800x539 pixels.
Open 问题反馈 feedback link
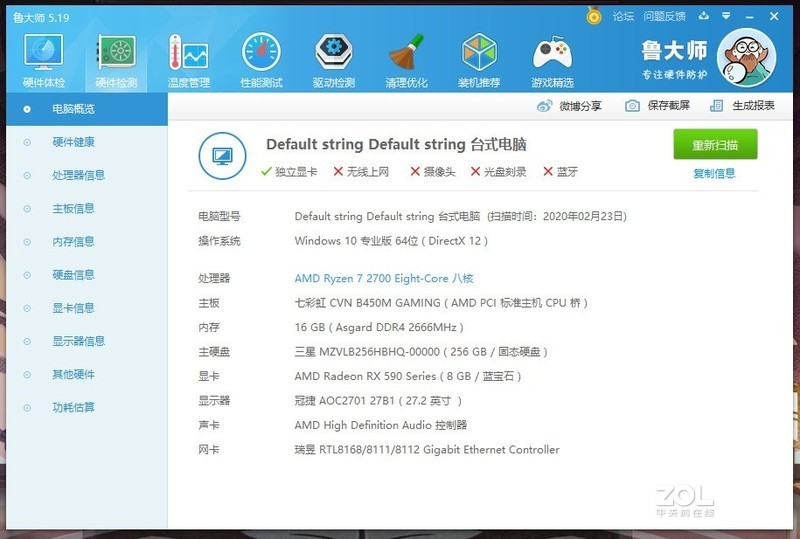point(664,16)
